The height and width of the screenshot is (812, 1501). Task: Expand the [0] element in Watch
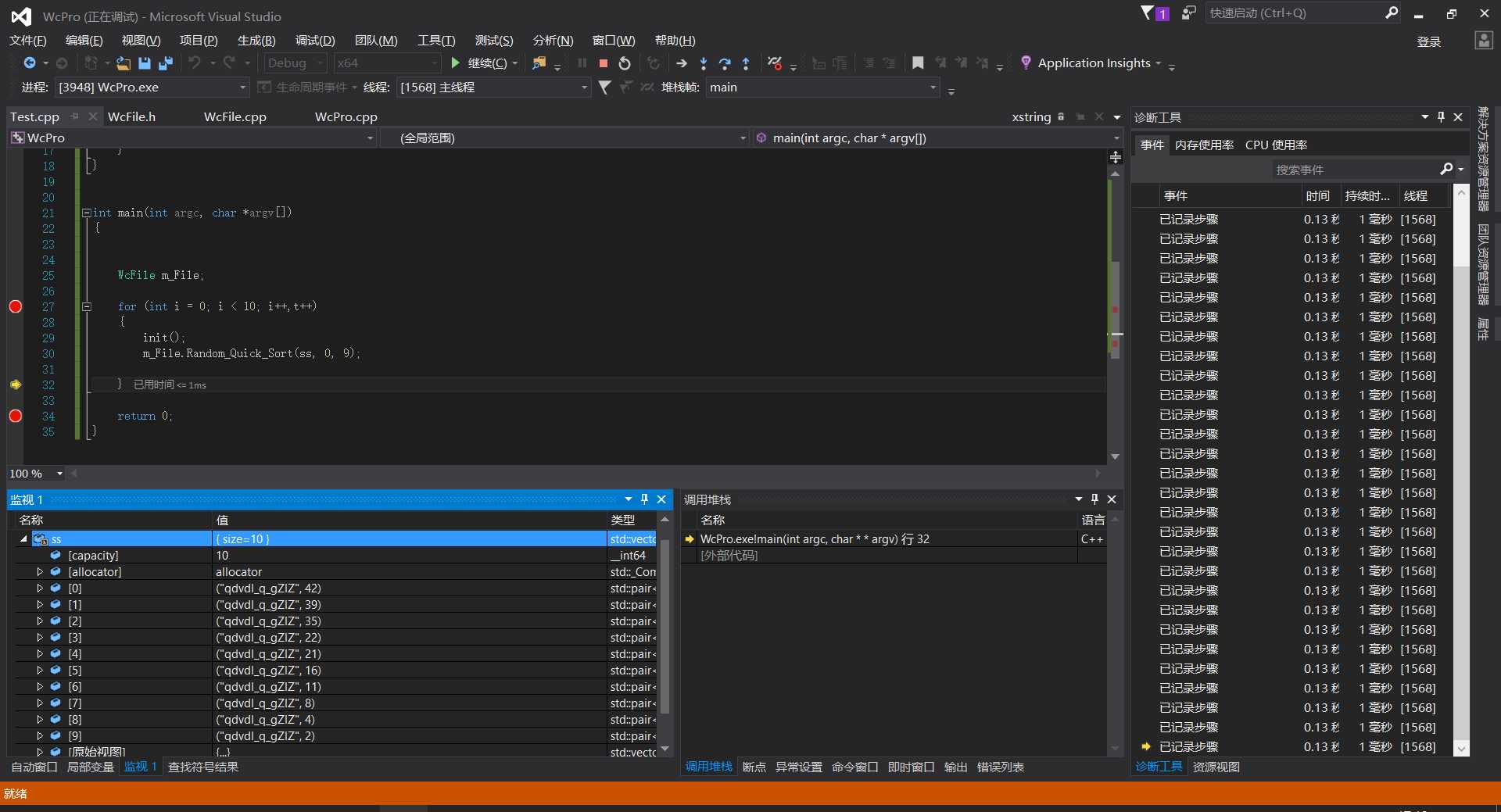click(40, 588)
